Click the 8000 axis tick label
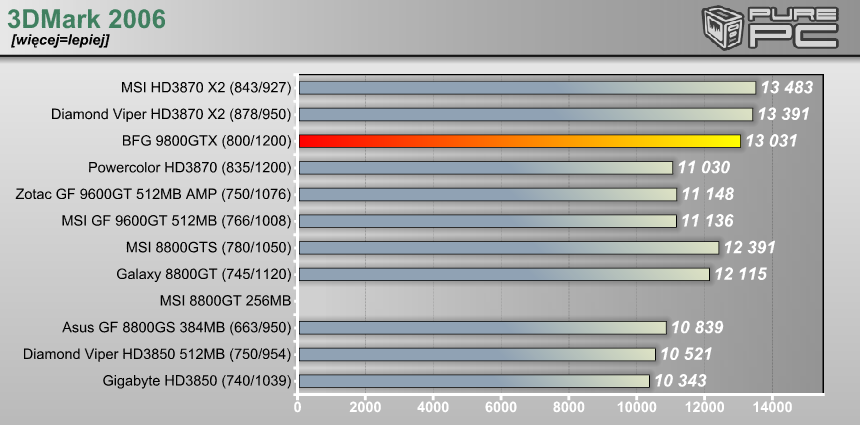Viewport: 860px width, 425px height. 568,407
